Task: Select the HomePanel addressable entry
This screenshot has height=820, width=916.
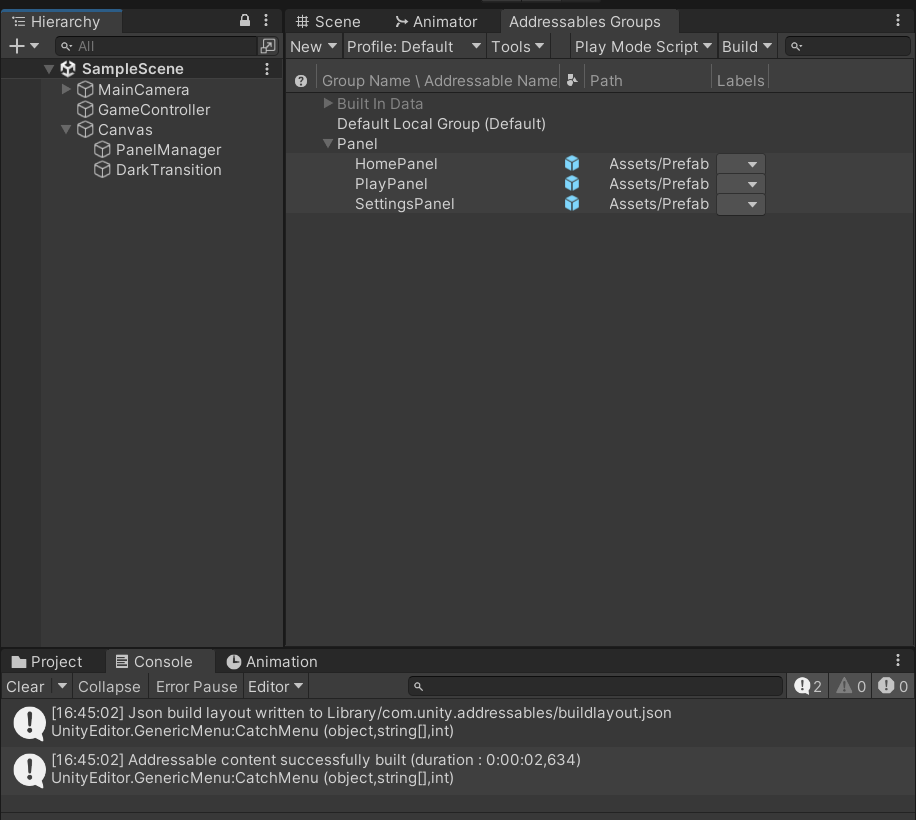Action: (396, 164)
